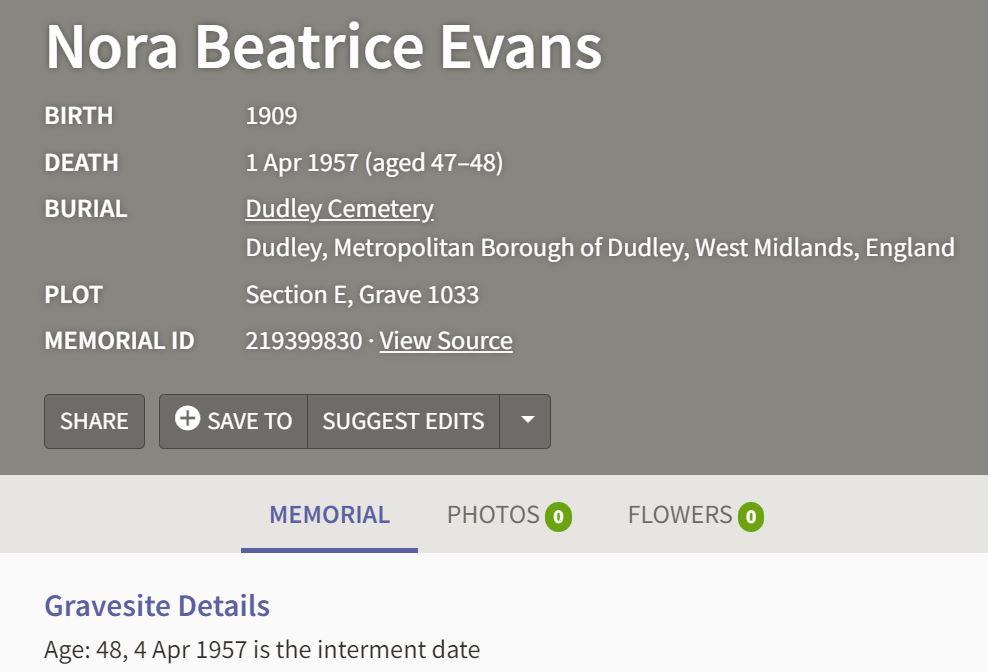This screenshot has width=988, height=672.
Task: Click the Nora Beatrice Evans name heading
Action: tap(323, 46)
